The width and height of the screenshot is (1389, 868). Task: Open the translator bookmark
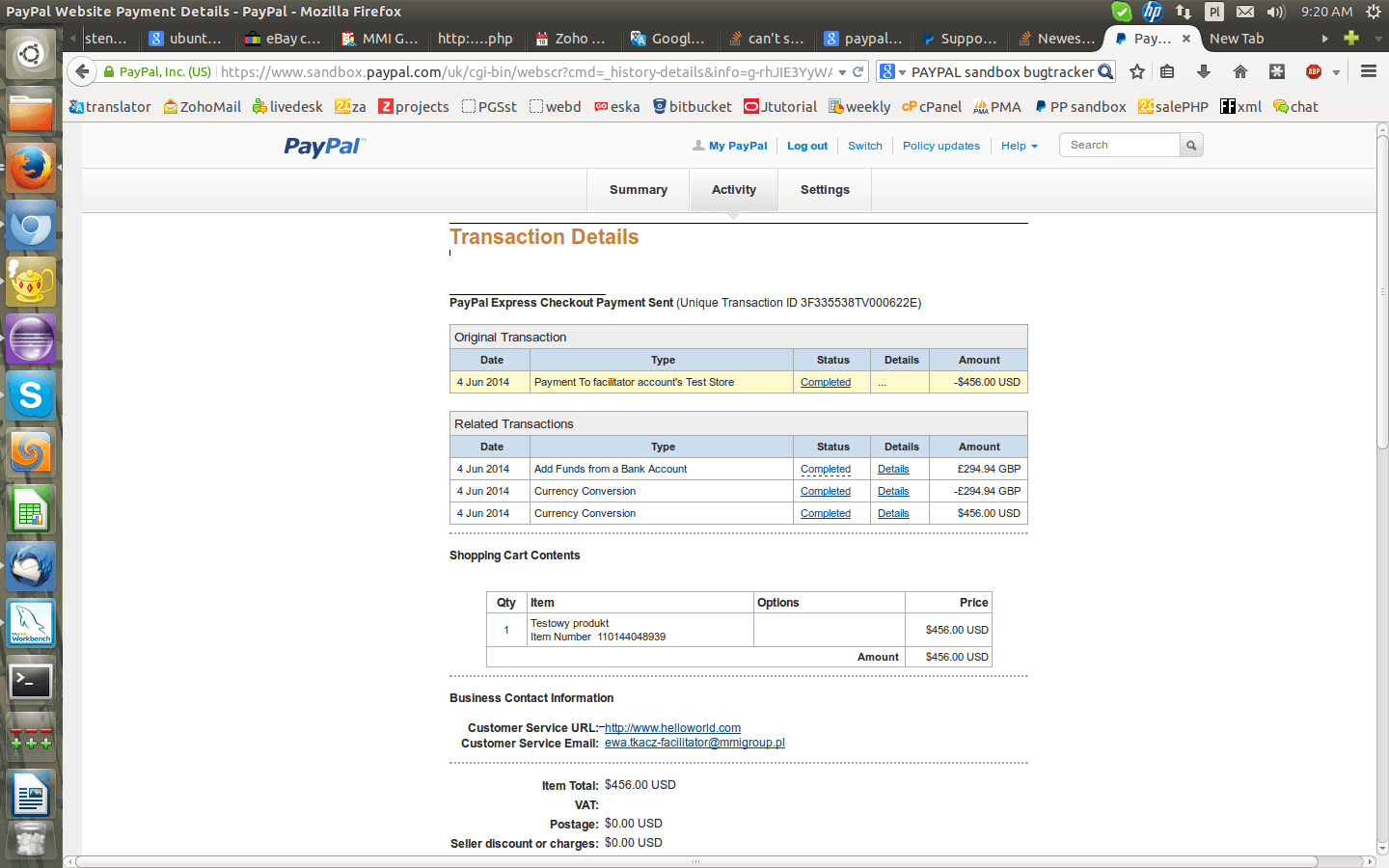(x=110, y=107)
